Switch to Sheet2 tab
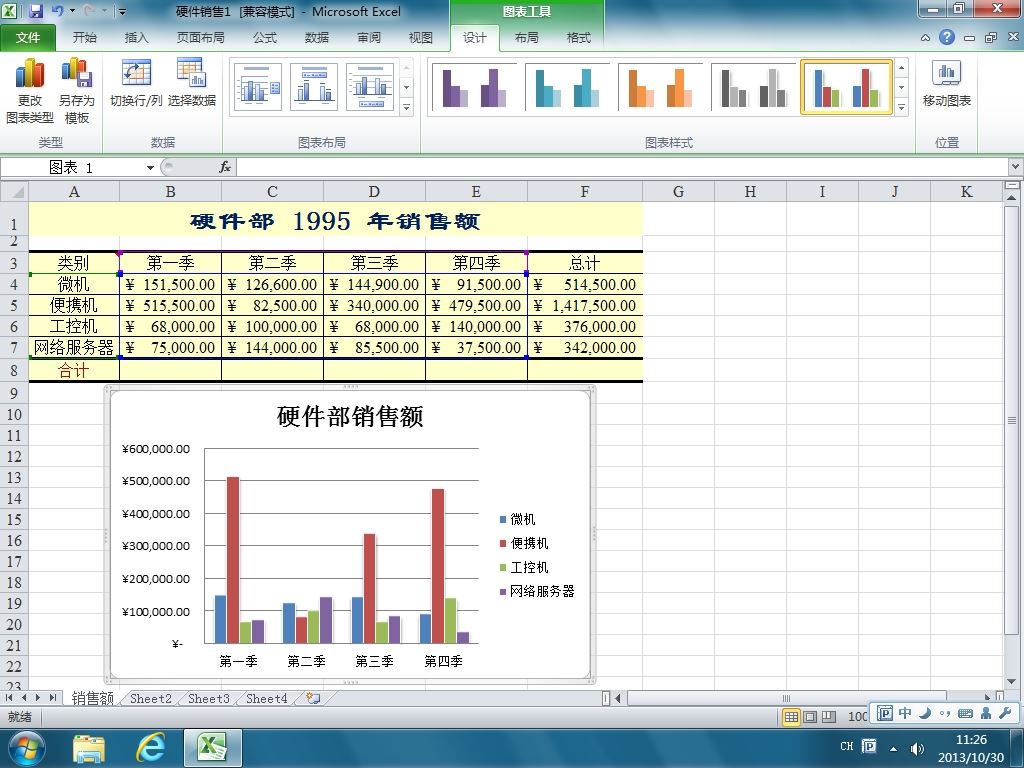Viewport: 1024px width, 768px height. click(x=151, y=699)
